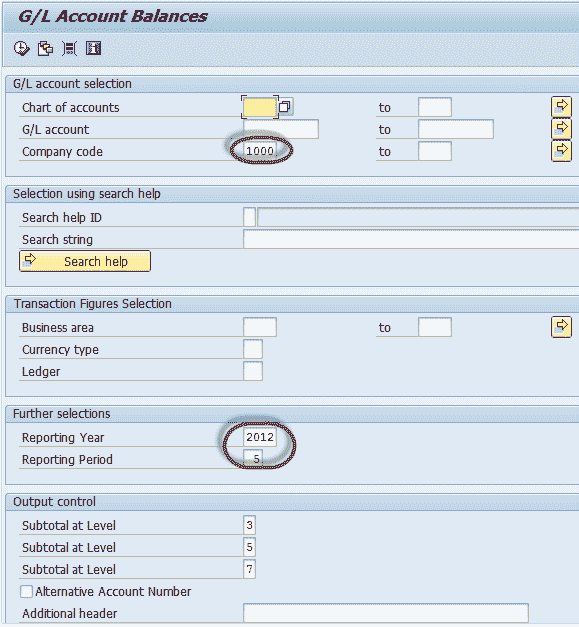Image resolution: width=579 pixels, height=627 pixels.
Task: Click the Currency type field
Action: (253, 349)
